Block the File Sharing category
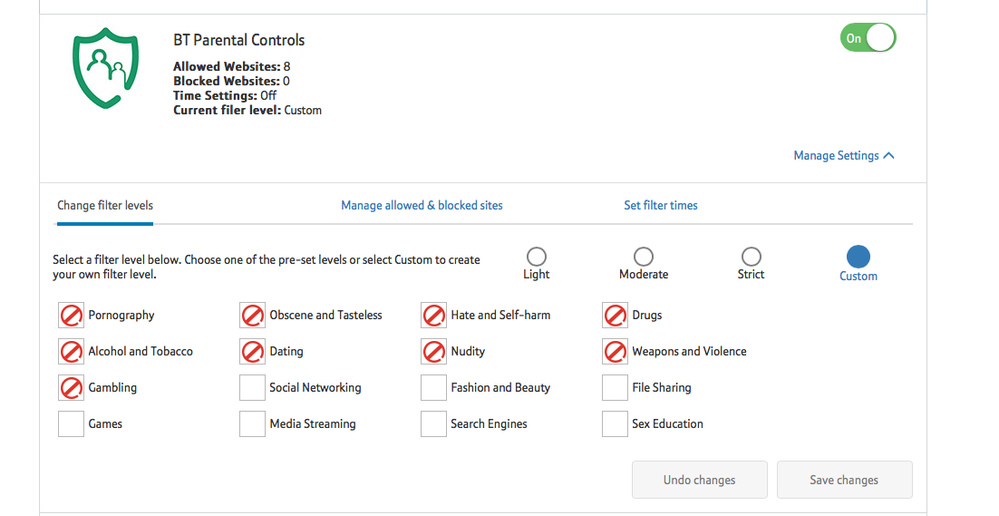The width and height of the screenshot is (999, 516). [615, 387]
